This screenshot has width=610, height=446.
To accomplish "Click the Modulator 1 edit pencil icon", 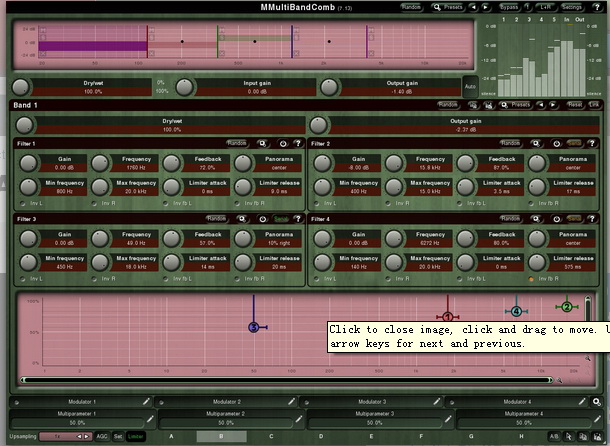I will (x=147, y=401).
